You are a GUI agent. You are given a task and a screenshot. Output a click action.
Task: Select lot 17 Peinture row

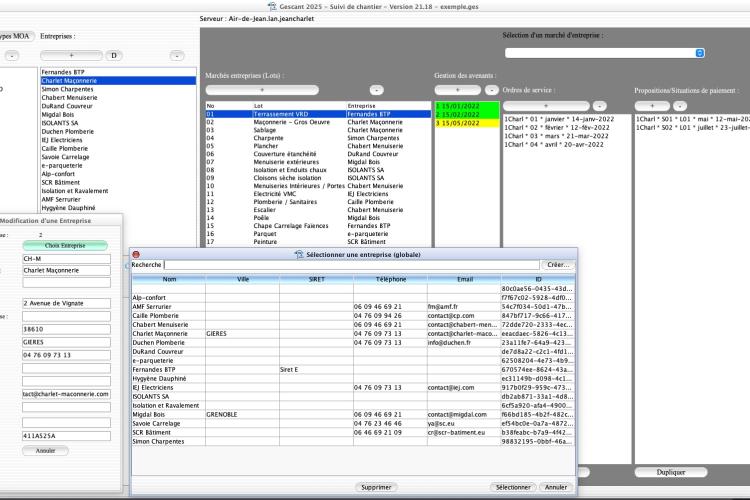(318, 242)
